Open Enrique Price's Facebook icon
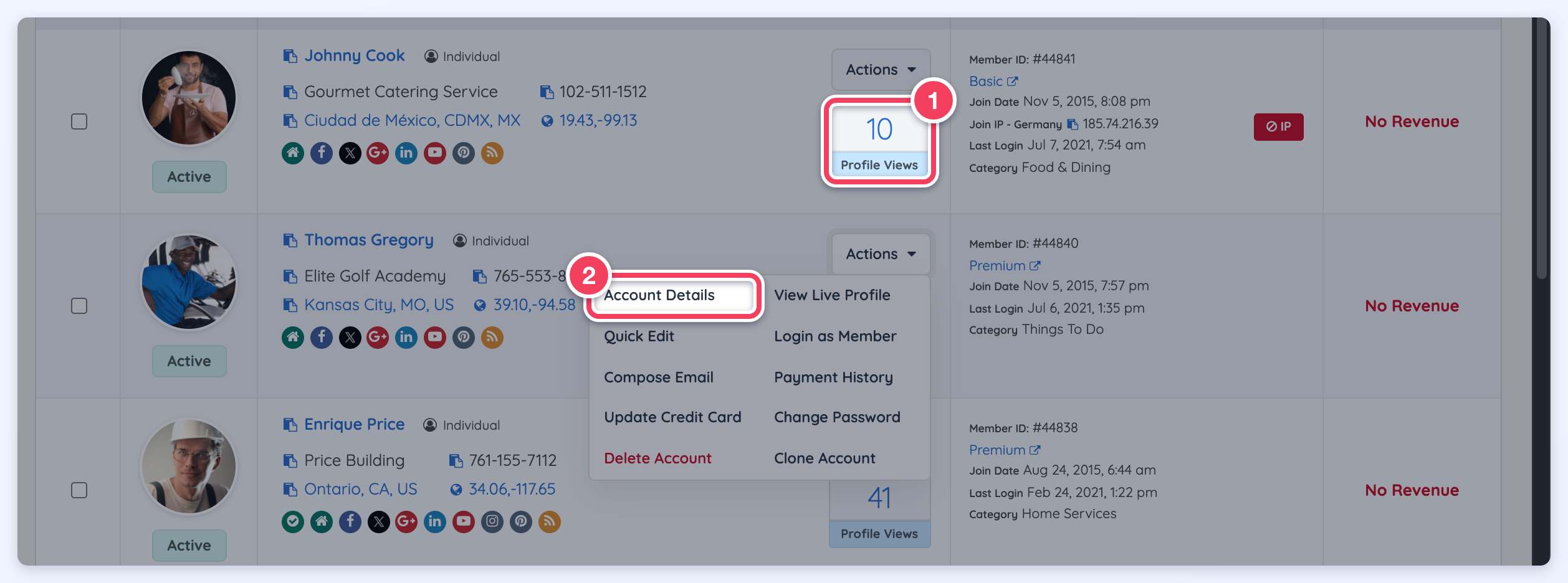1568x583 pixels. [x=350, y=521]
